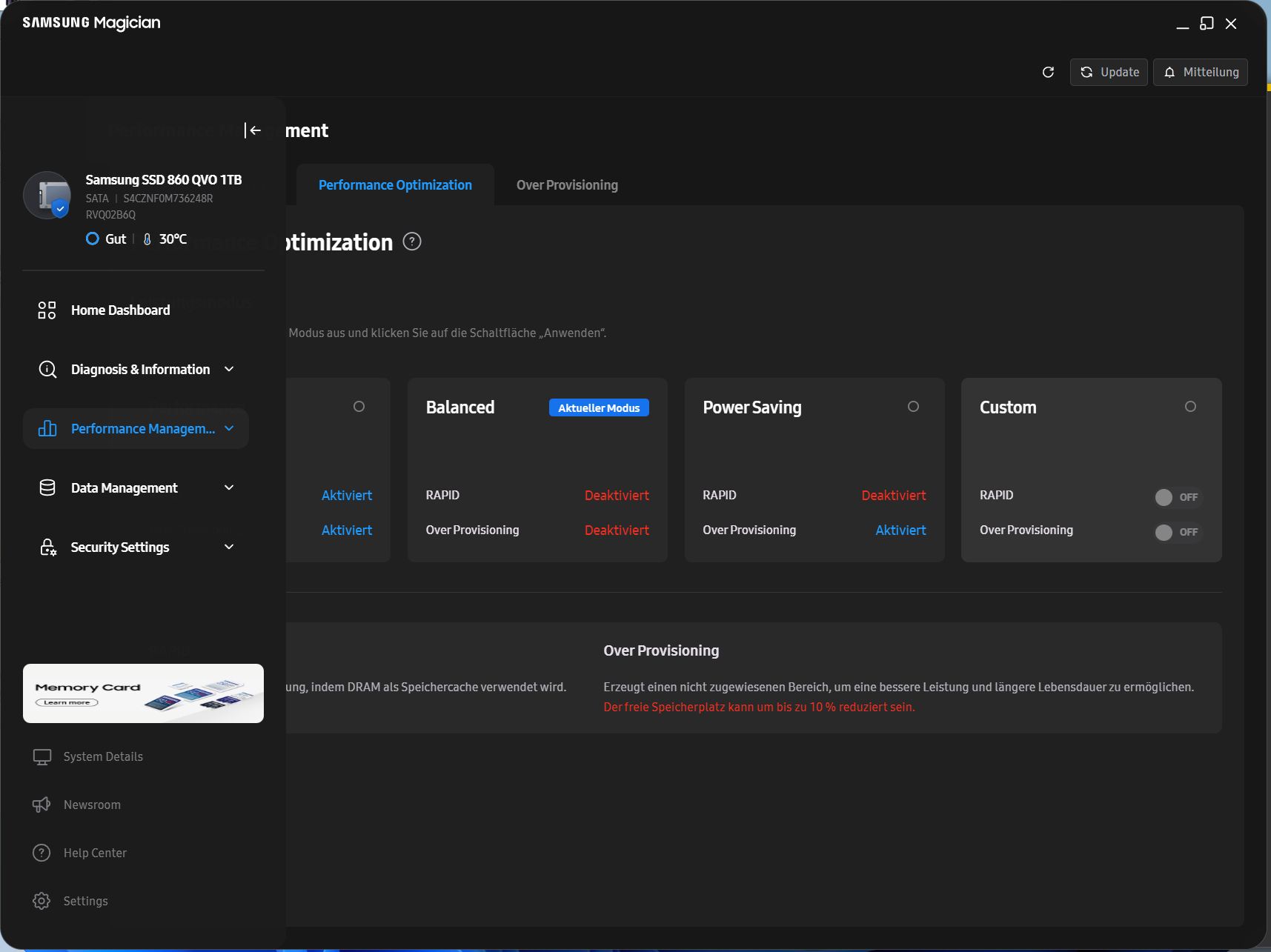
Task: Click the Memory Card banner
Action: (143, 693)
